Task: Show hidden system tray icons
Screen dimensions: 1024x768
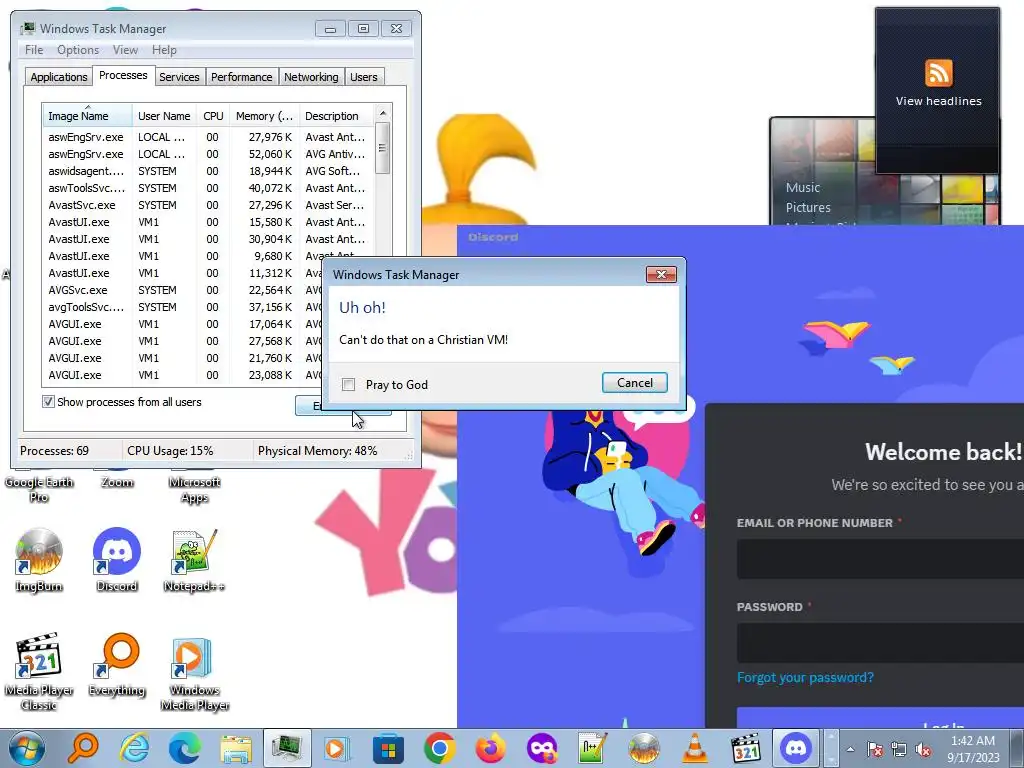Action: pyautogui.click(x=850, y=749)
